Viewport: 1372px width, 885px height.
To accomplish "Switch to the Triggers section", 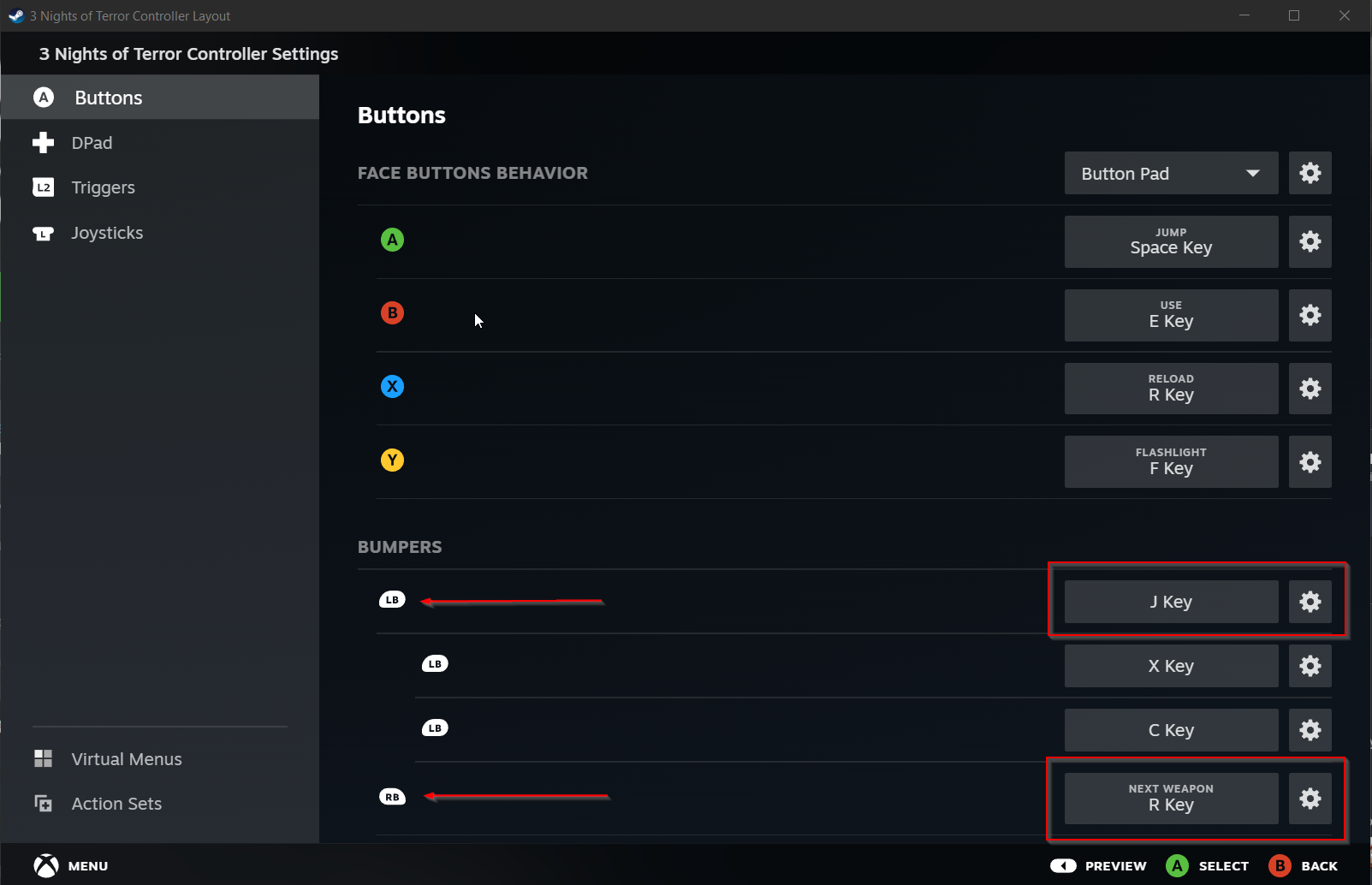I will pyautogui.click(x=103, y=187).
